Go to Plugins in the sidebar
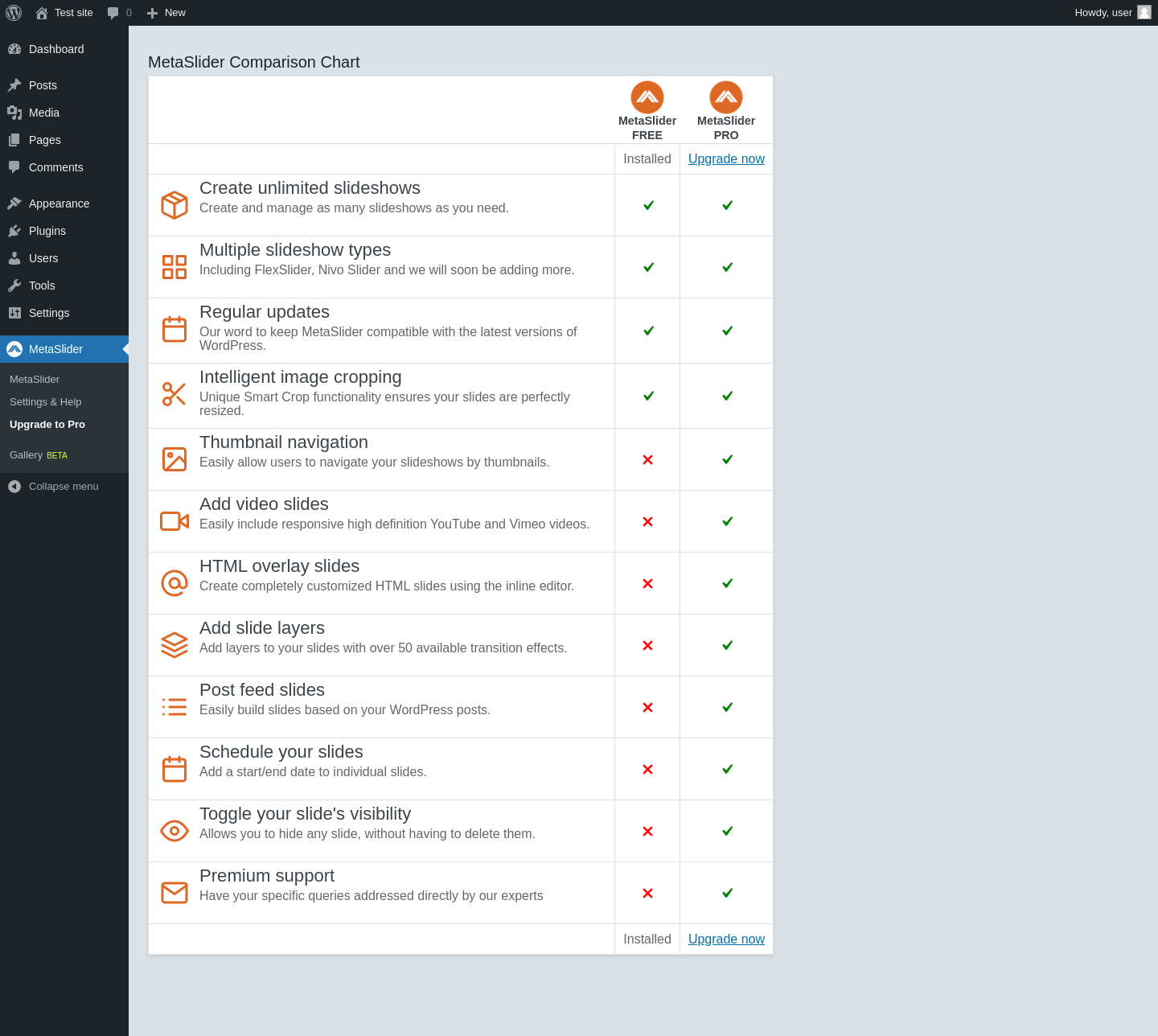 click(64, 231)
